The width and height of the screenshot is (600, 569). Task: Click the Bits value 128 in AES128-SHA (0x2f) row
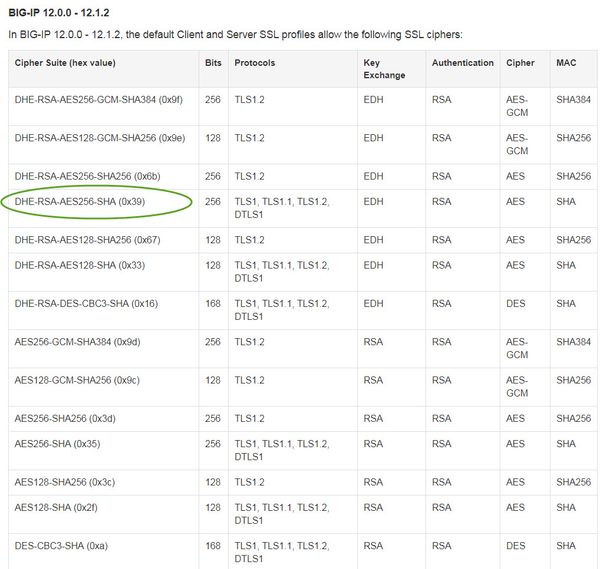[213, 507]
